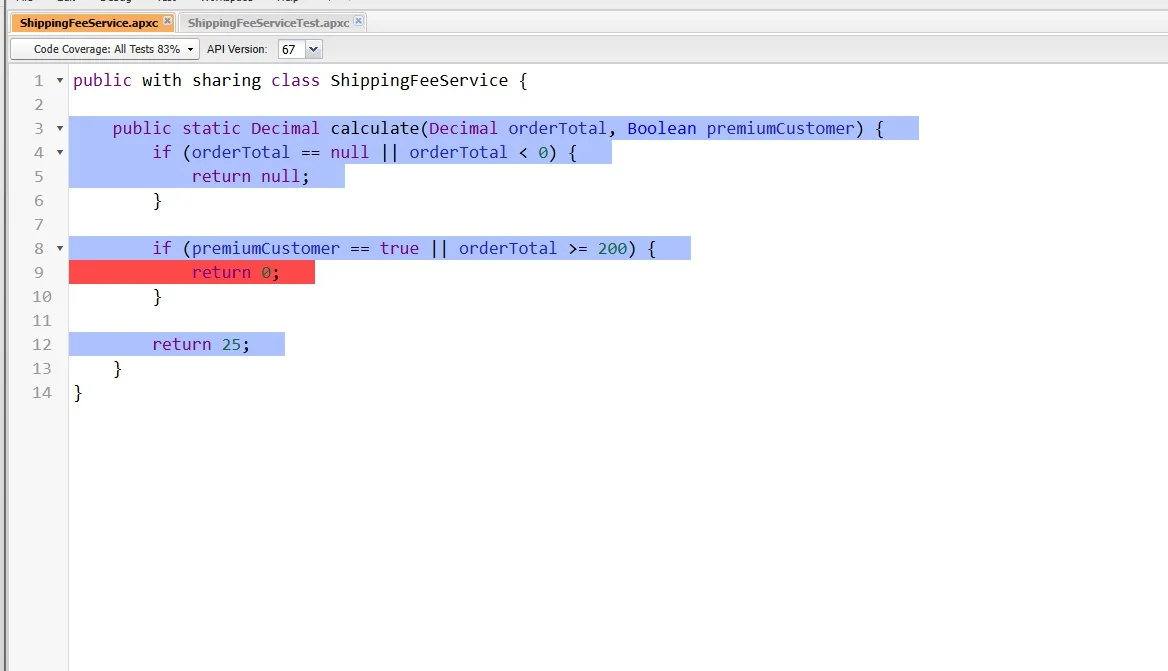Close the ShippingFeeServiceTest.apxc tab
Viewport: 1168px width, 671px height.
click(358, 21)
